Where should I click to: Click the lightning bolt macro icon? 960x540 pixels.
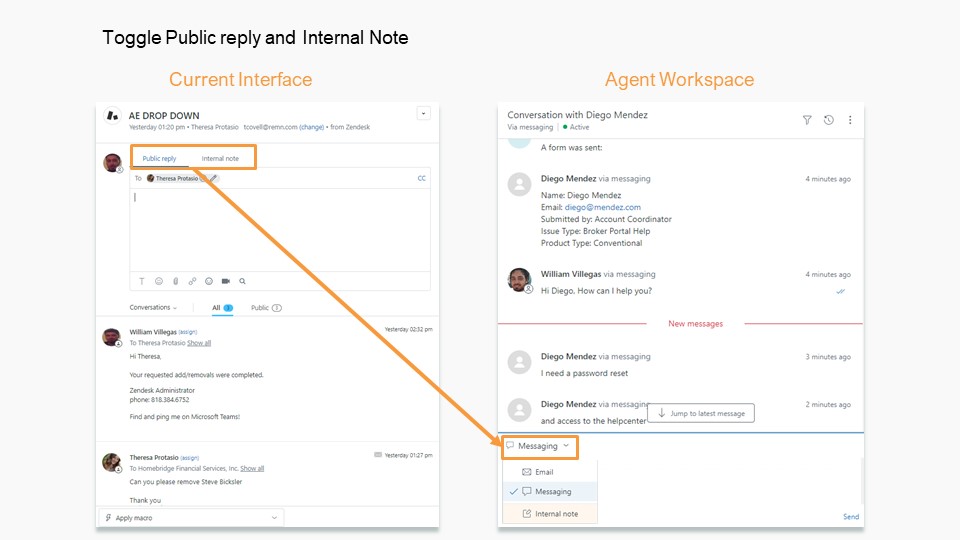pyautogui.click(x=108, y=517)
